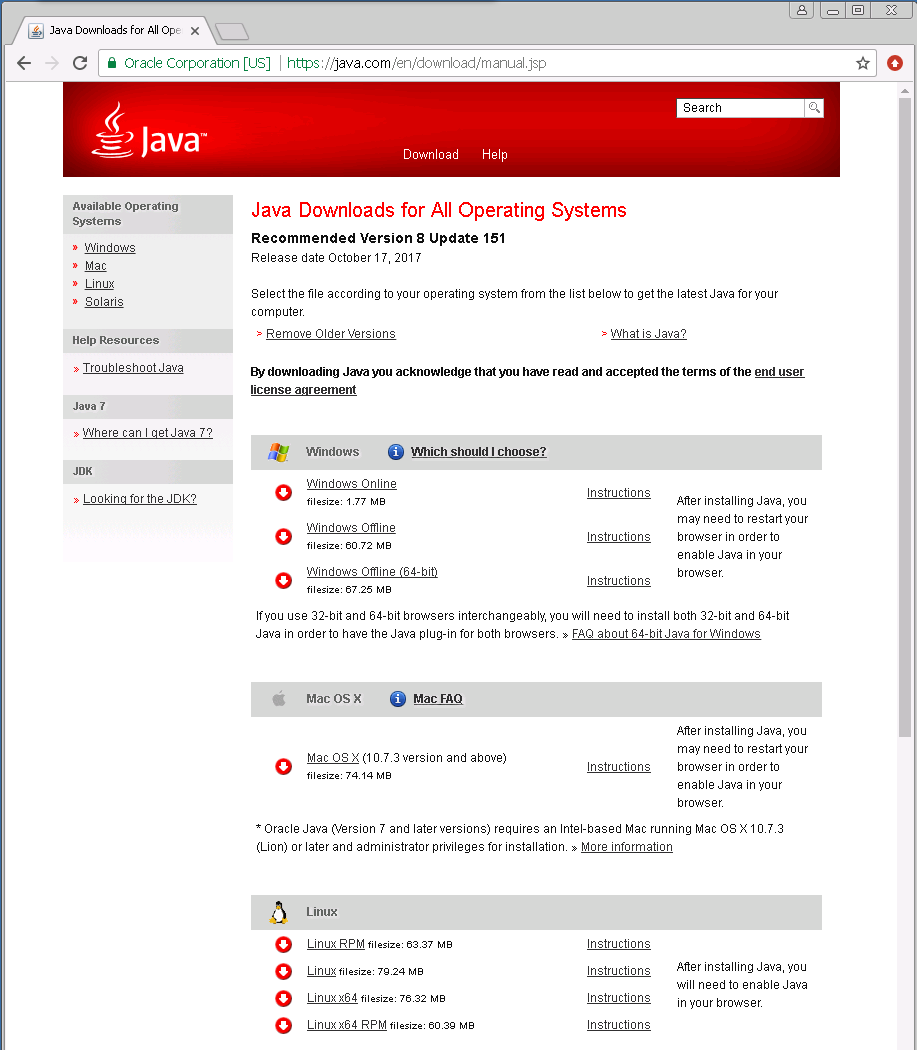Open Where can I get Java 7 link
Image resolution: width=917 pixels, height=1050 pixels.
click(x=147, y=433)
